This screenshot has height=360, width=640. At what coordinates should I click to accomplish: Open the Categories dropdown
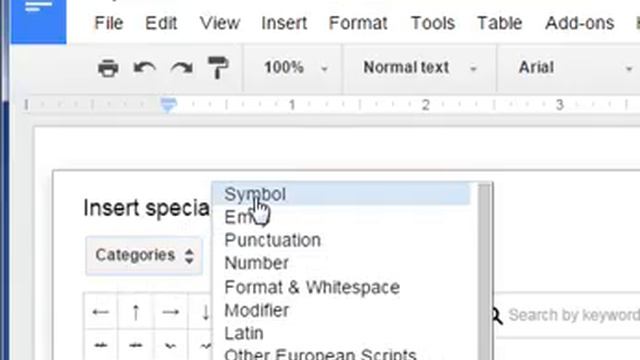click(144, 256)
